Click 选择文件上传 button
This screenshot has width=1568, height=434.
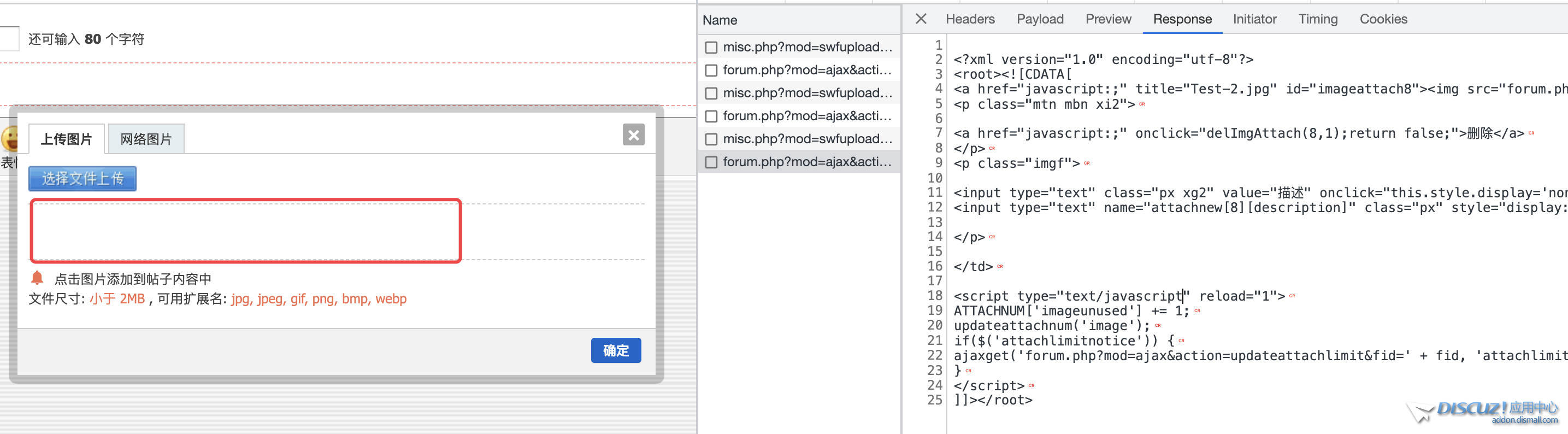(x=82, y=178)
